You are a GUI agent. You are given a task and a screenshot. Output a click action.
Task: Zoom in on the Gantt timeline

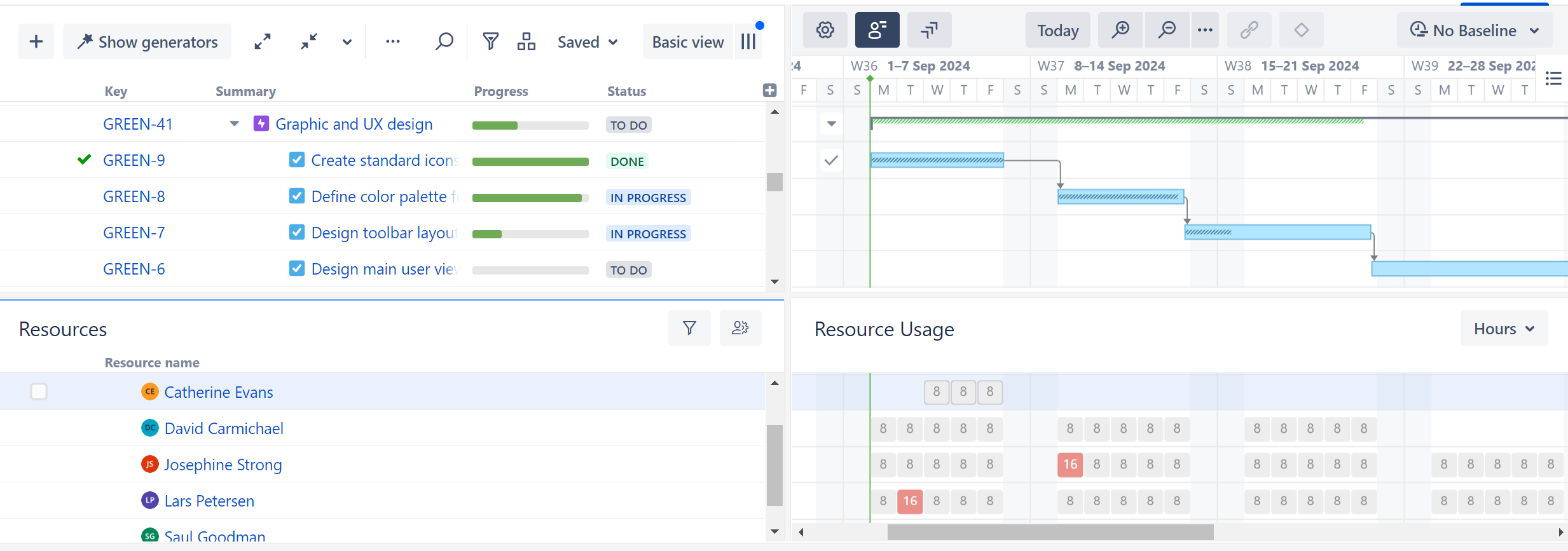pyautogui.click(x=1120, y=30)
